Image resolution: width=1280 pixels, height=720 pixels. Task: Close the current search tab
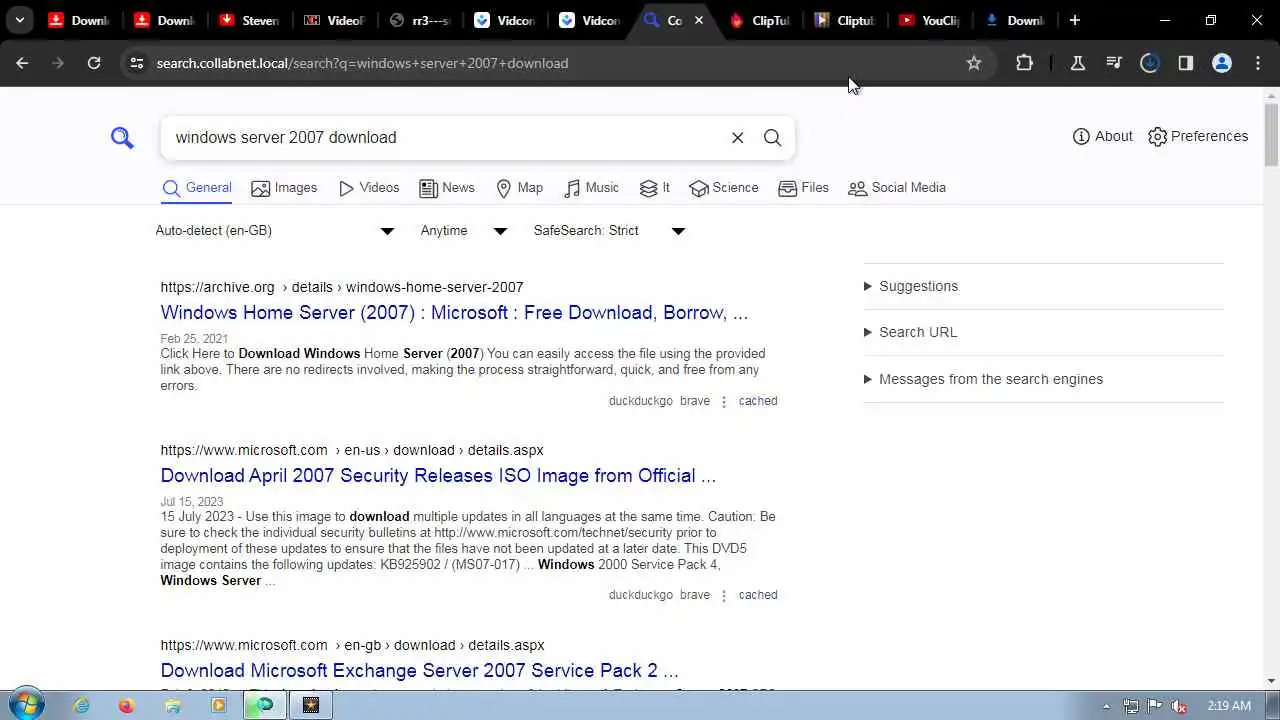[699, 20]
